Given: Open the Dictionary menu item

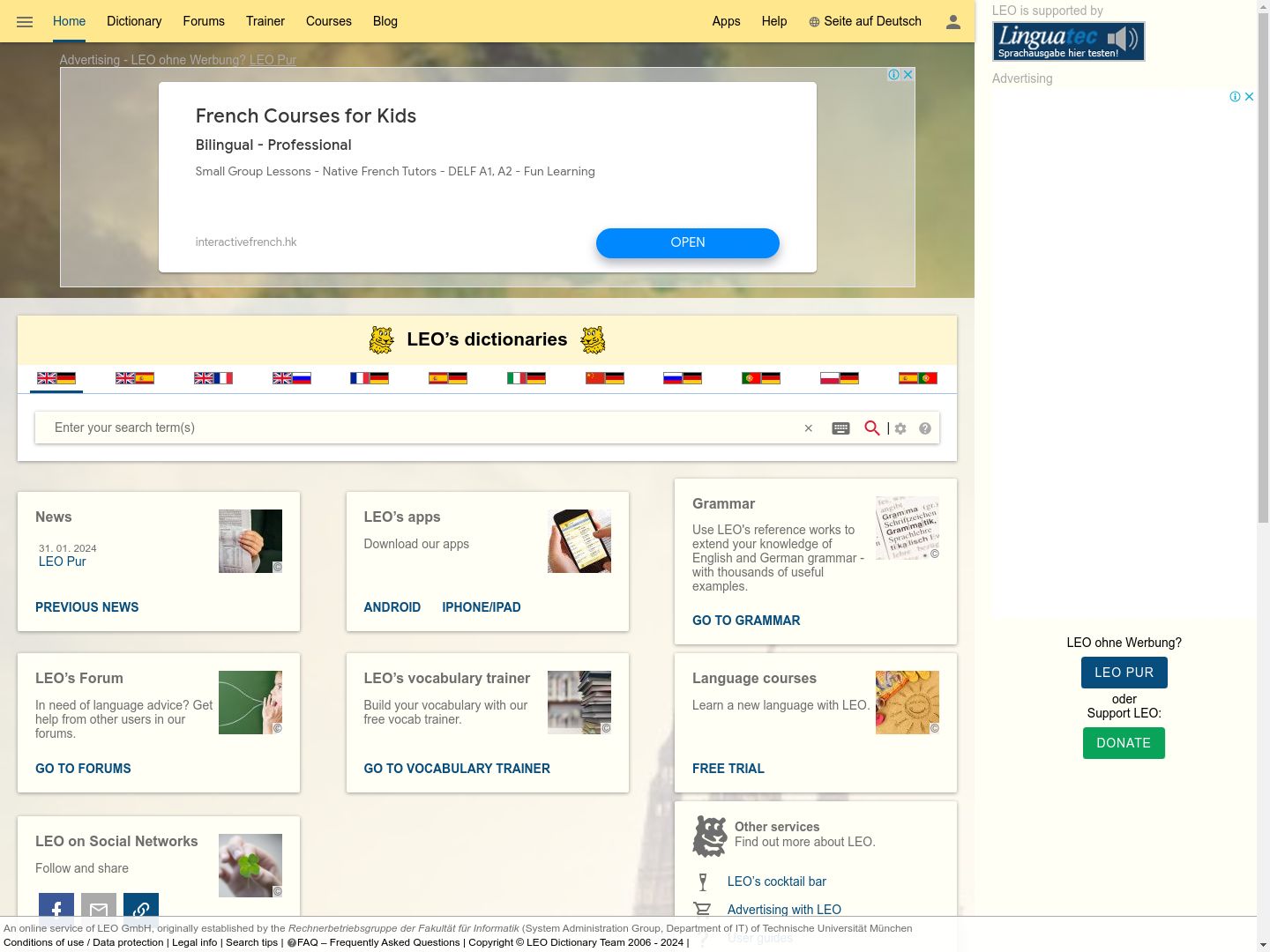Looking at the screenshot, I should click(x=134, y=21).
